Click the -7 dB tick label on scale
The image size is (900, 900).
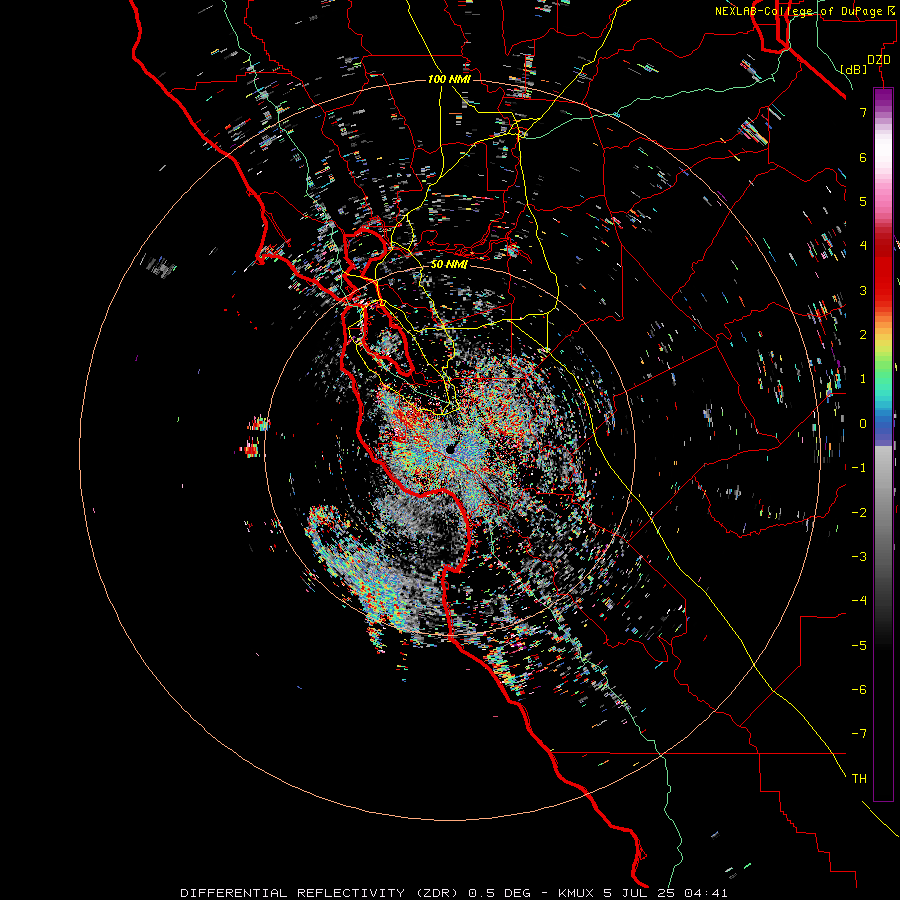point(859,734)
